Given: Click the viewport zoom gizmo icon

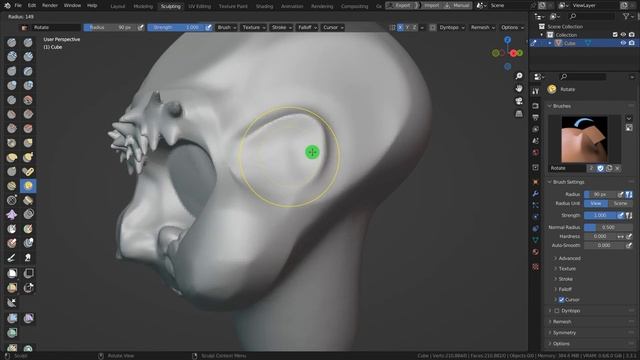Looking at the screenshot, I should click(519, 76).
